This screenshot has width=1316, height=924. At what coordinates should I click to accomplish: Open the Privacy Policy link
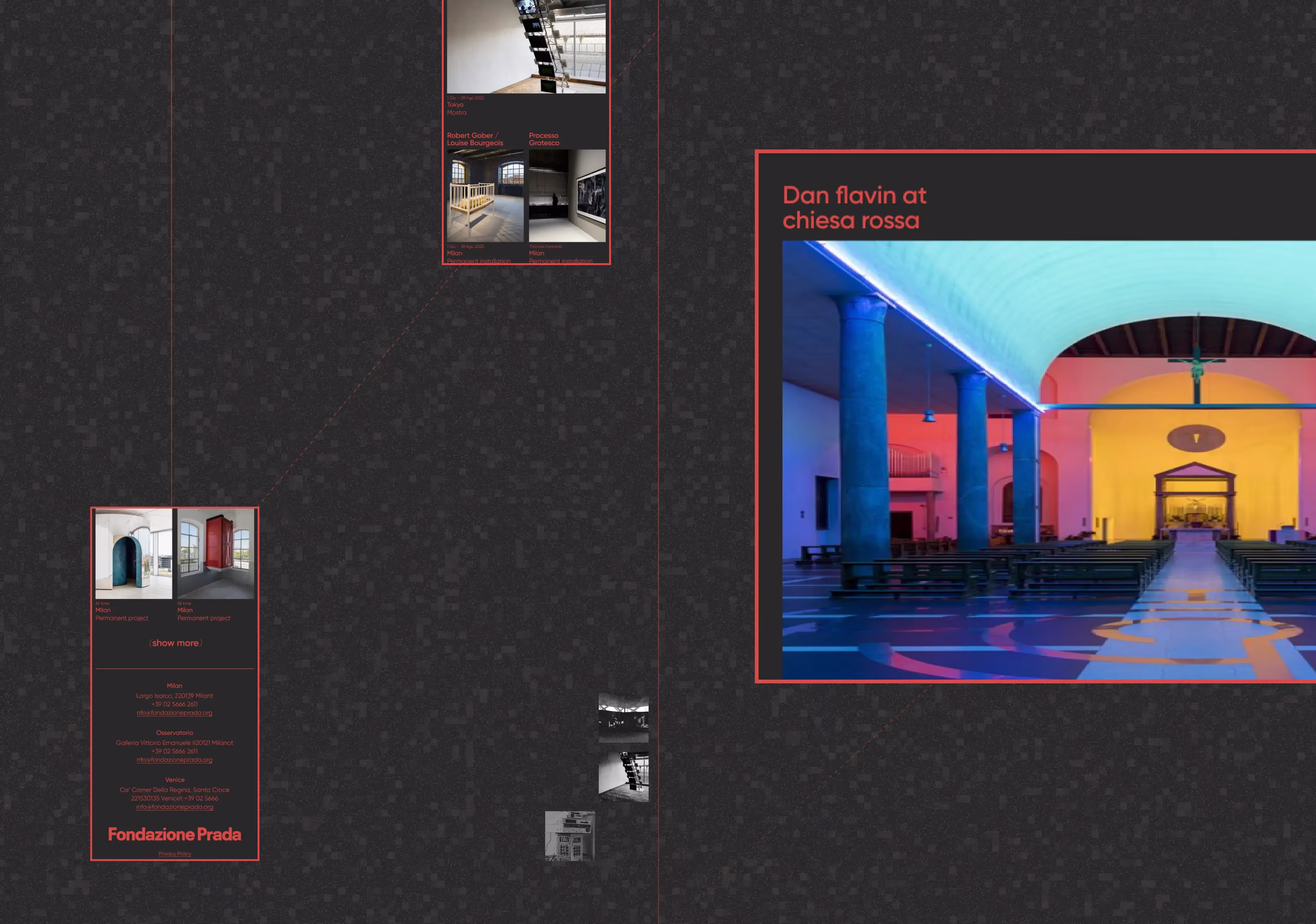175,854
